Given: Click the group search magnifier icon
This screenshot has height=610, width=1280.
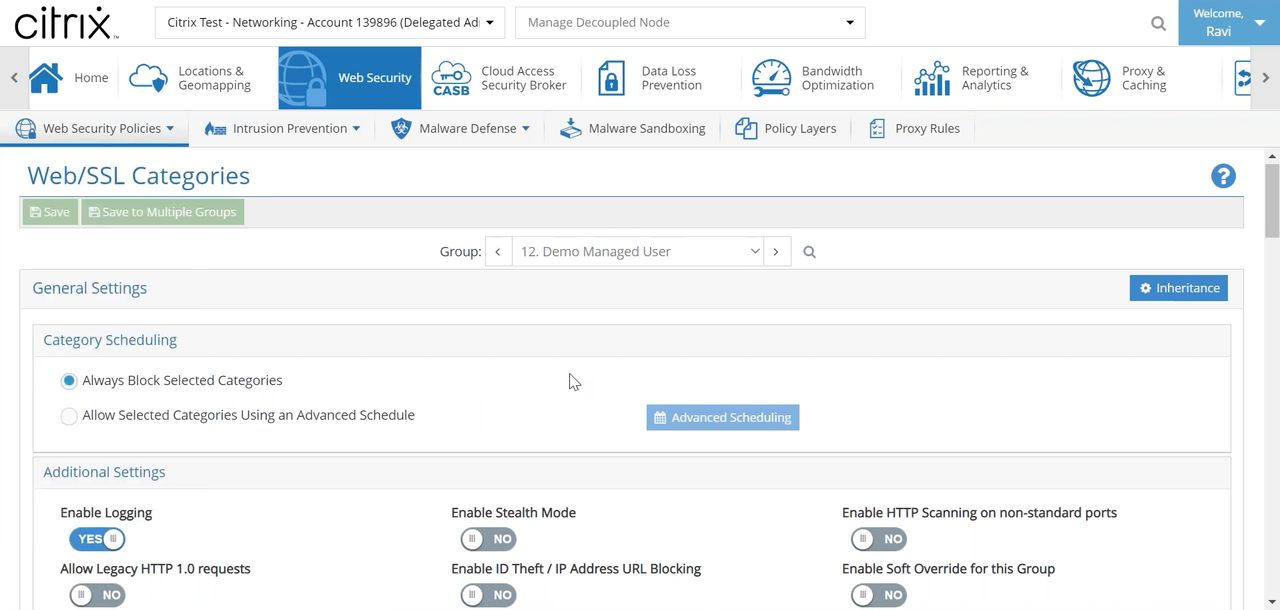Looking at the screenshot, I should point(809,252).
